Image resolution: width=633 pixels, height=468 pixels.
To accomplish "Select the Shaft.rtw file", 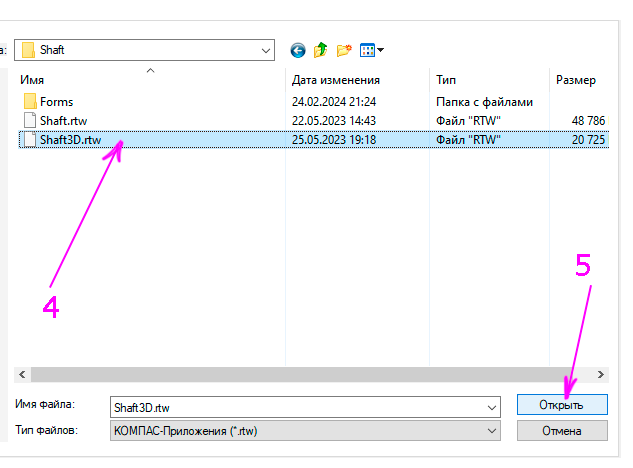I will tap(63, 121).
